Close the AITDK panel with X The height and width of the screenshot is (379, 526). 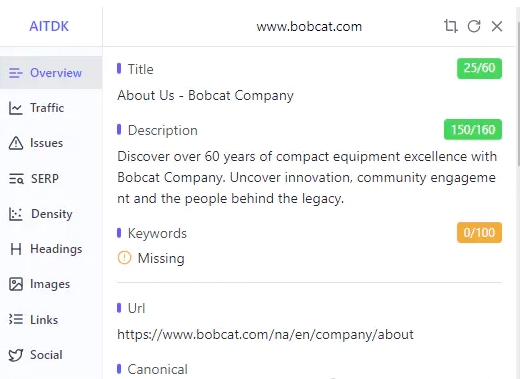coord(497,26)
